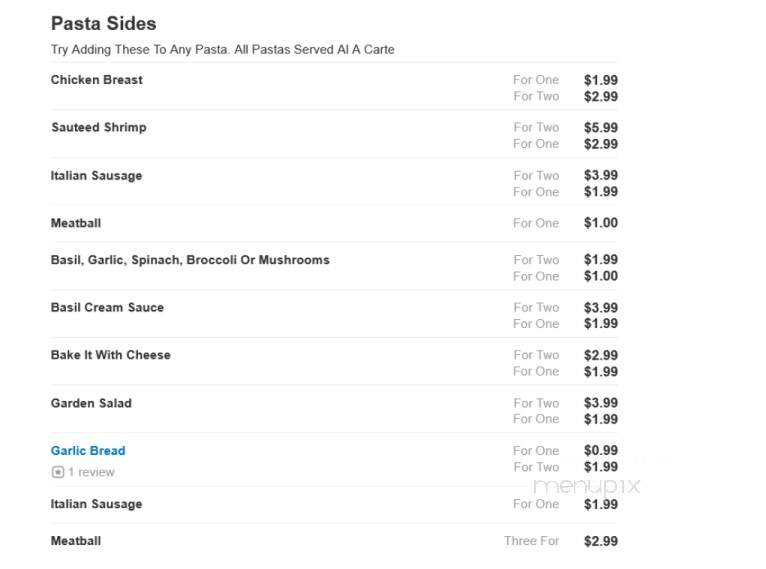Viewport: 766px width, 569px height.
Task: Click the review star icon under Garlic Bread
Action: [x=58, y=472]
